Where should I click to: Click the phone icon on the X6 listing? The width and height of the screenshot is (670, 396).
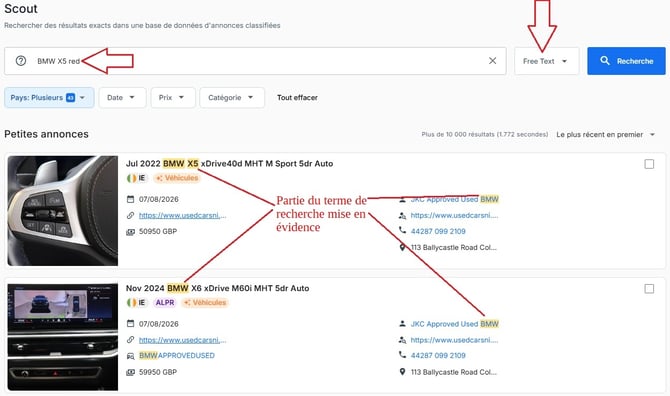(402, 354)
